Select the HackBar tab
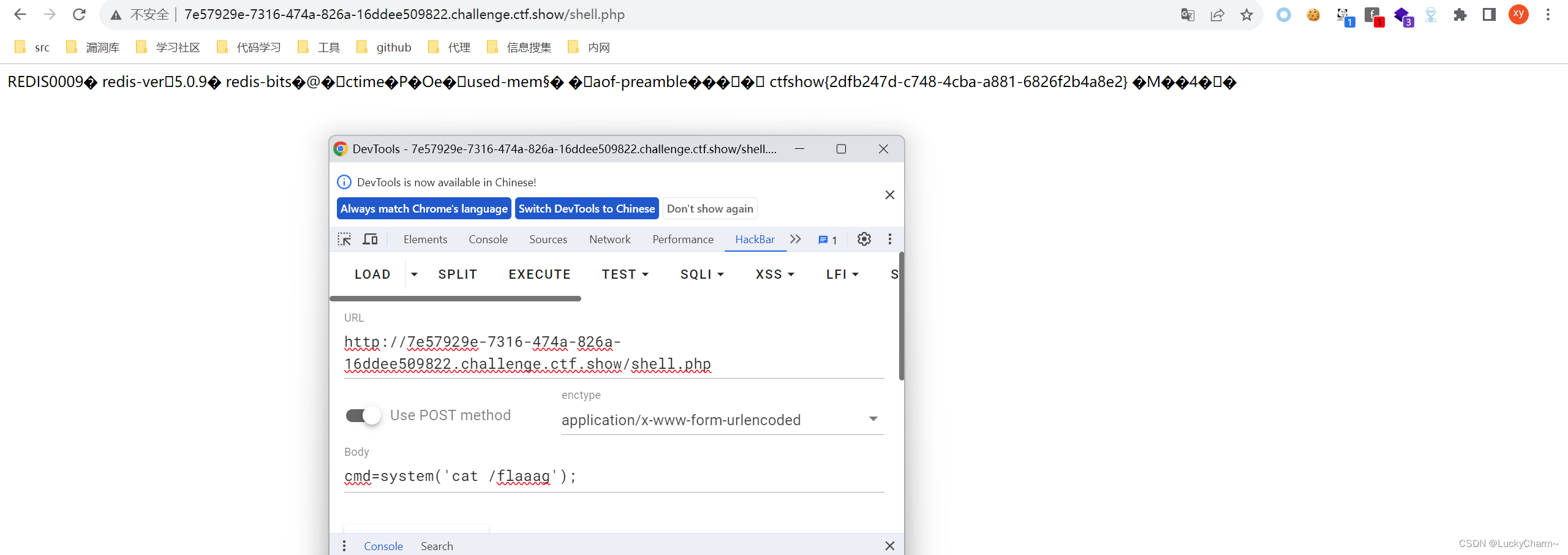Image resolution: width=1568 pixels, height=555 pixels. pos(755,240)
